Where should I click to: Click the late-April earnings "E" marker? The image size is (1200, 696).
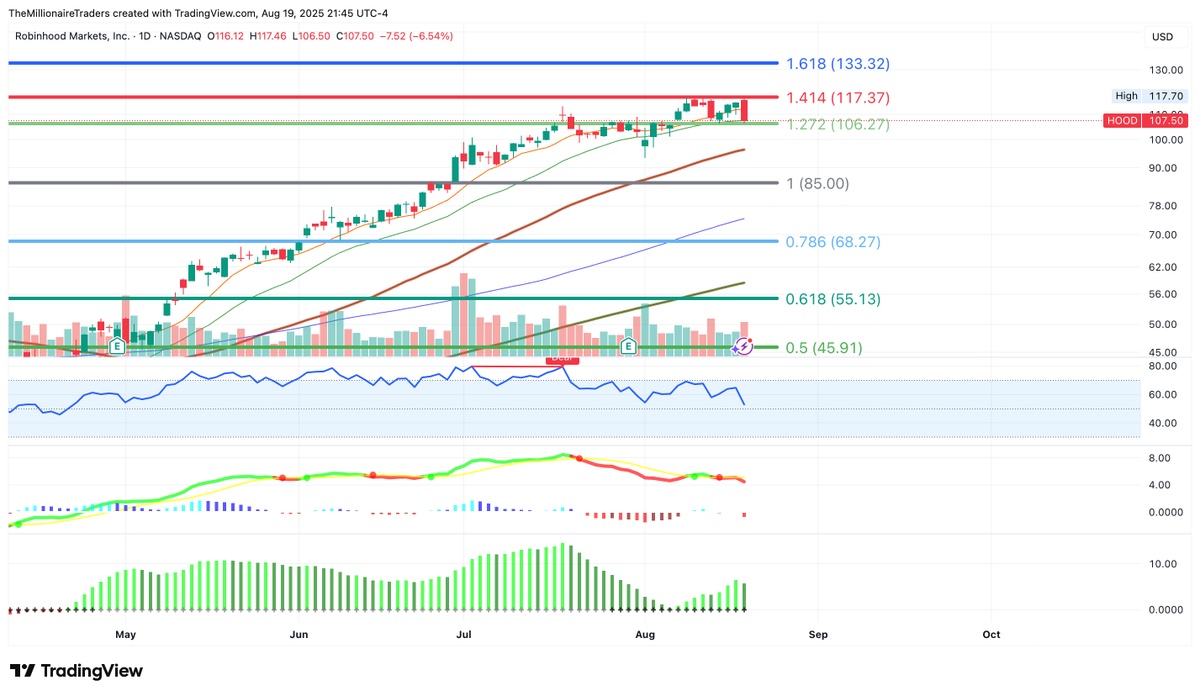[x=117, y=347]
